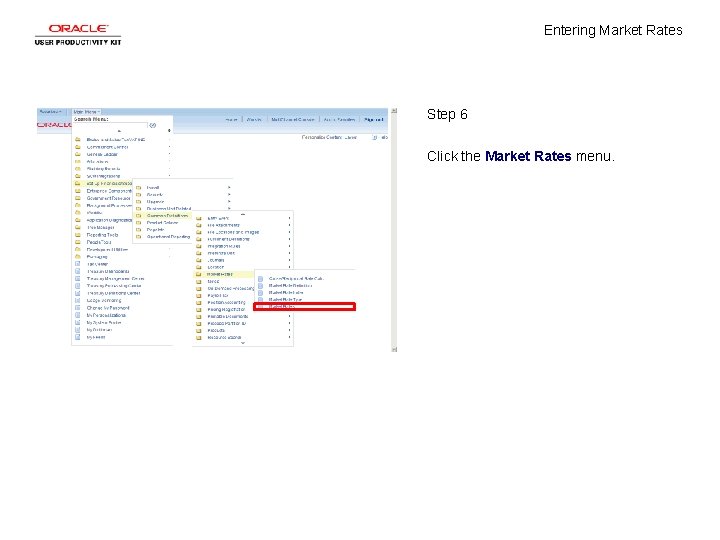Click the Reporting Tools folder icon

pyautogui.click(x=78, y=235)
